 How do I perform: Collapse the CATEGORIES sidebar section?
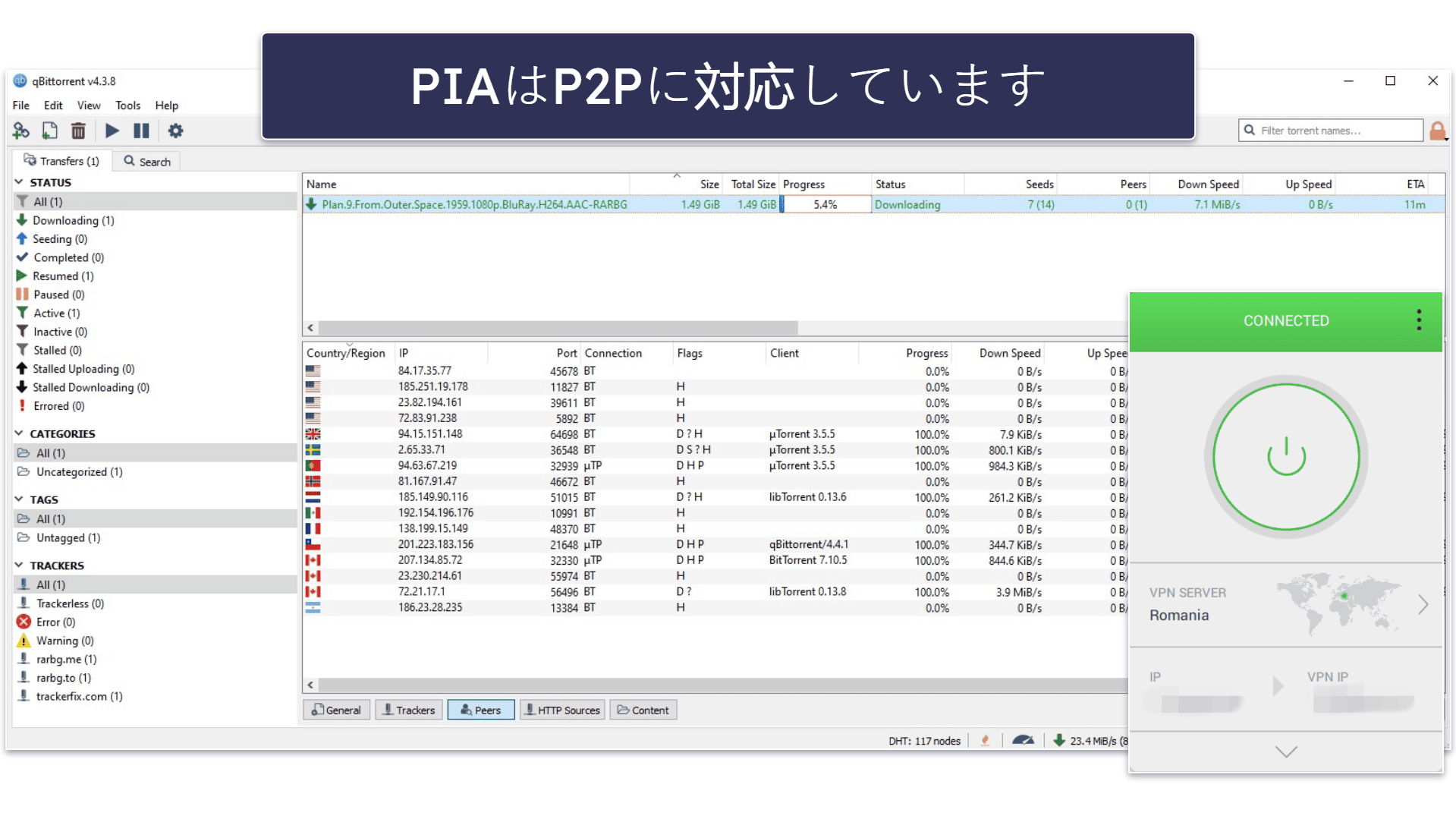[x=19, y=433]
